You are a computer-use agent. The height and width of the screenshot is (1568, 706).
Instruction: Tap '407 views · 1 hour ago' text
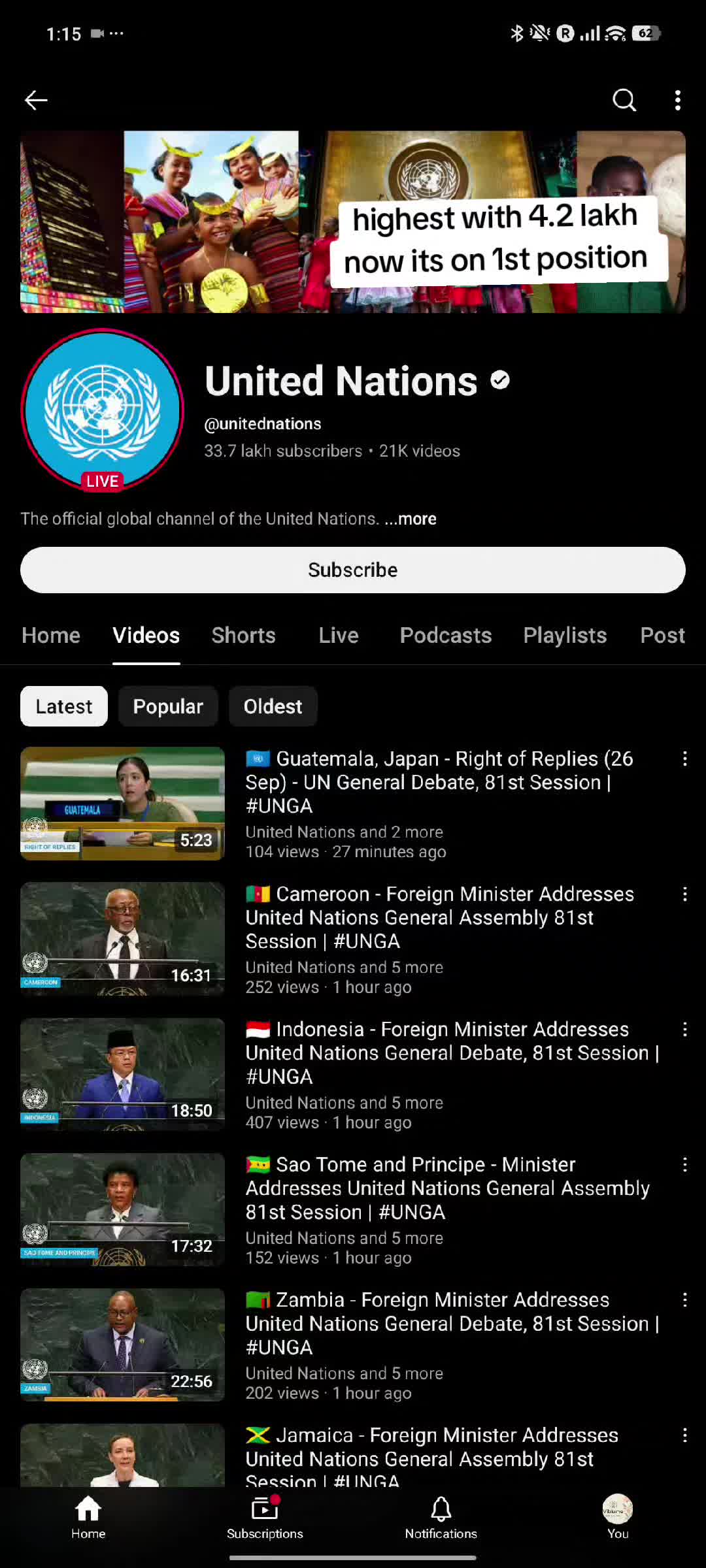tap(329, 1122)
